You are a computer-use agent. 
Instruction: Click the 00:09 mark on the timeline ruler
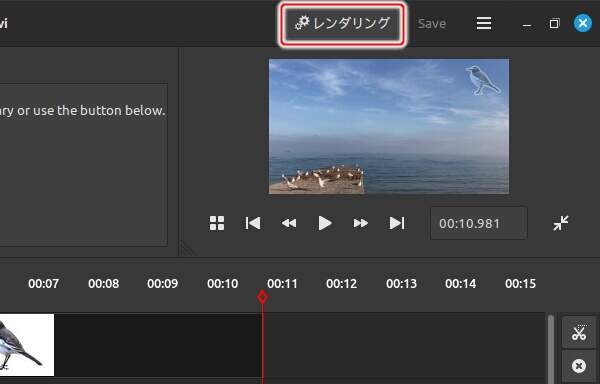[x=163, y=284]
